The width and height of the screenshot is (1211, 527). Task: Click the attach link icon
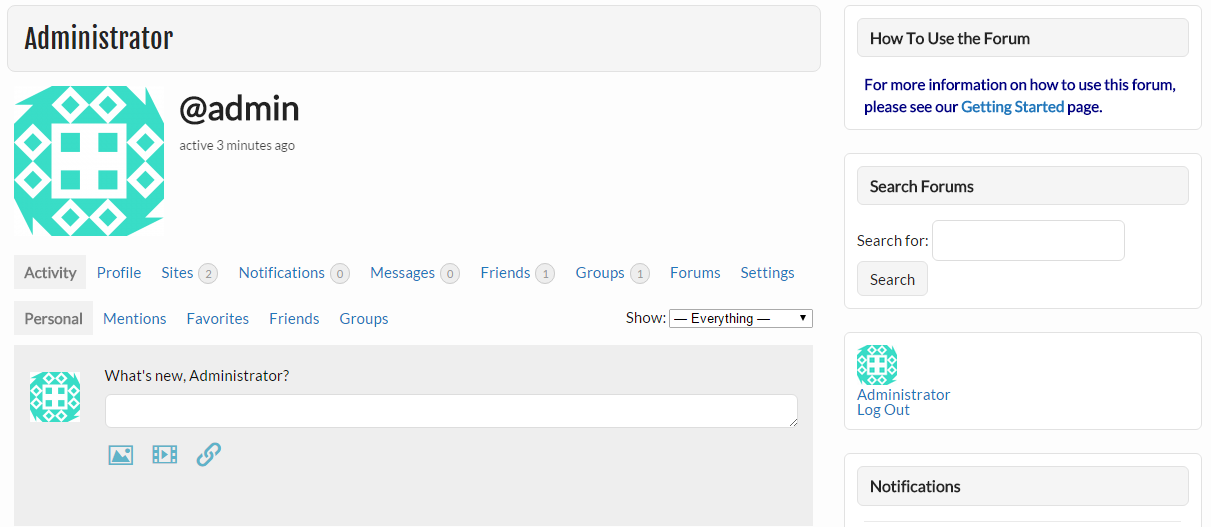click(208, 455)
